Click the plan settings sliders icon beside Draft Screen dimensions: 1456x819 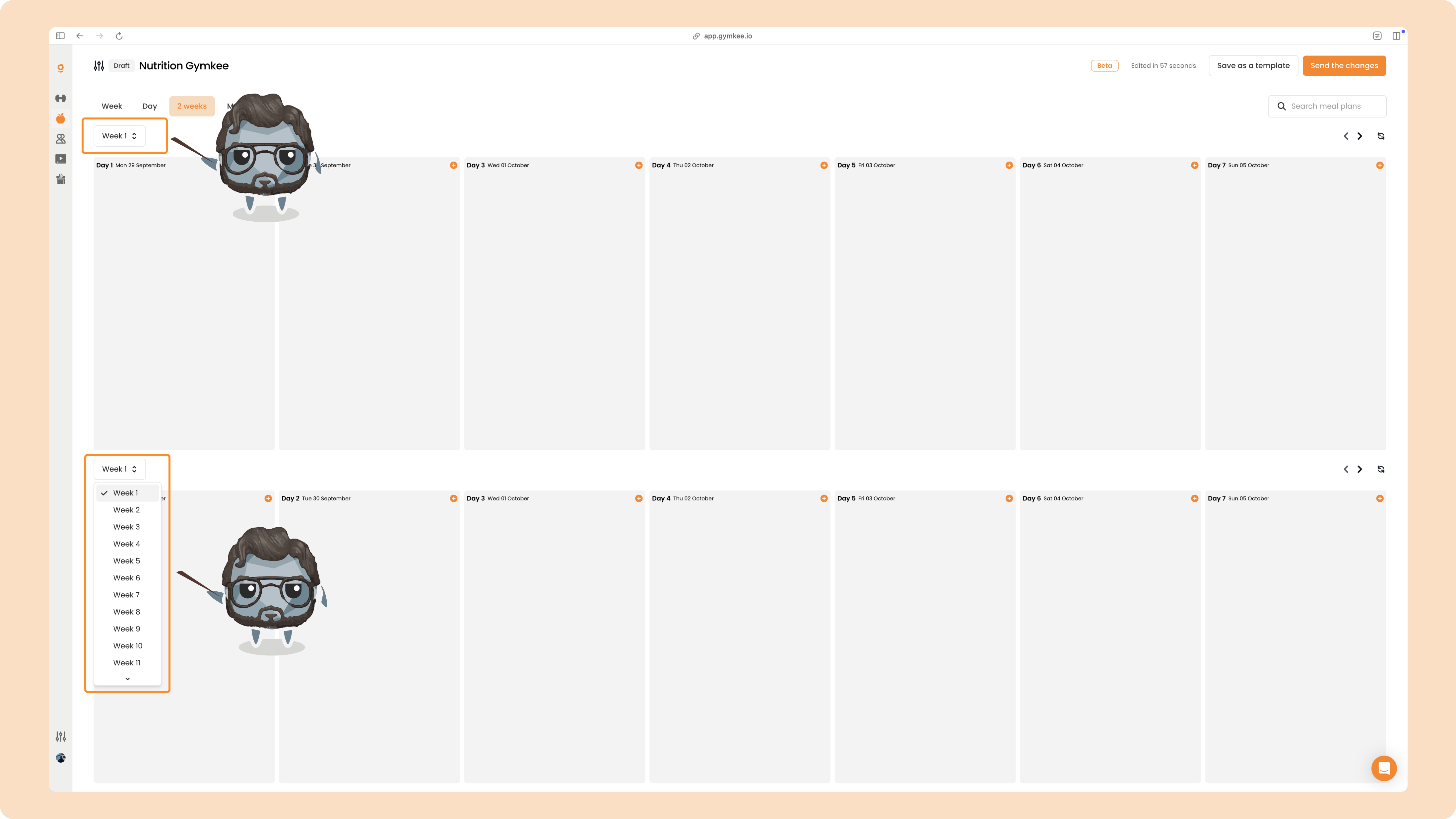(99, 66)
